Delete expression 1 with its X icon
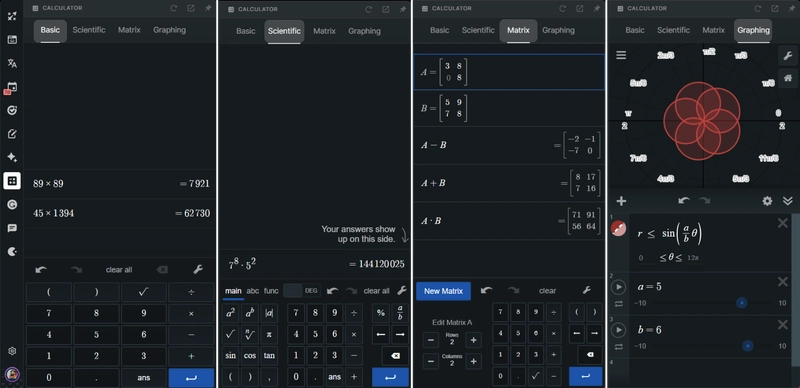800x388 pixels. click(783, 223)
